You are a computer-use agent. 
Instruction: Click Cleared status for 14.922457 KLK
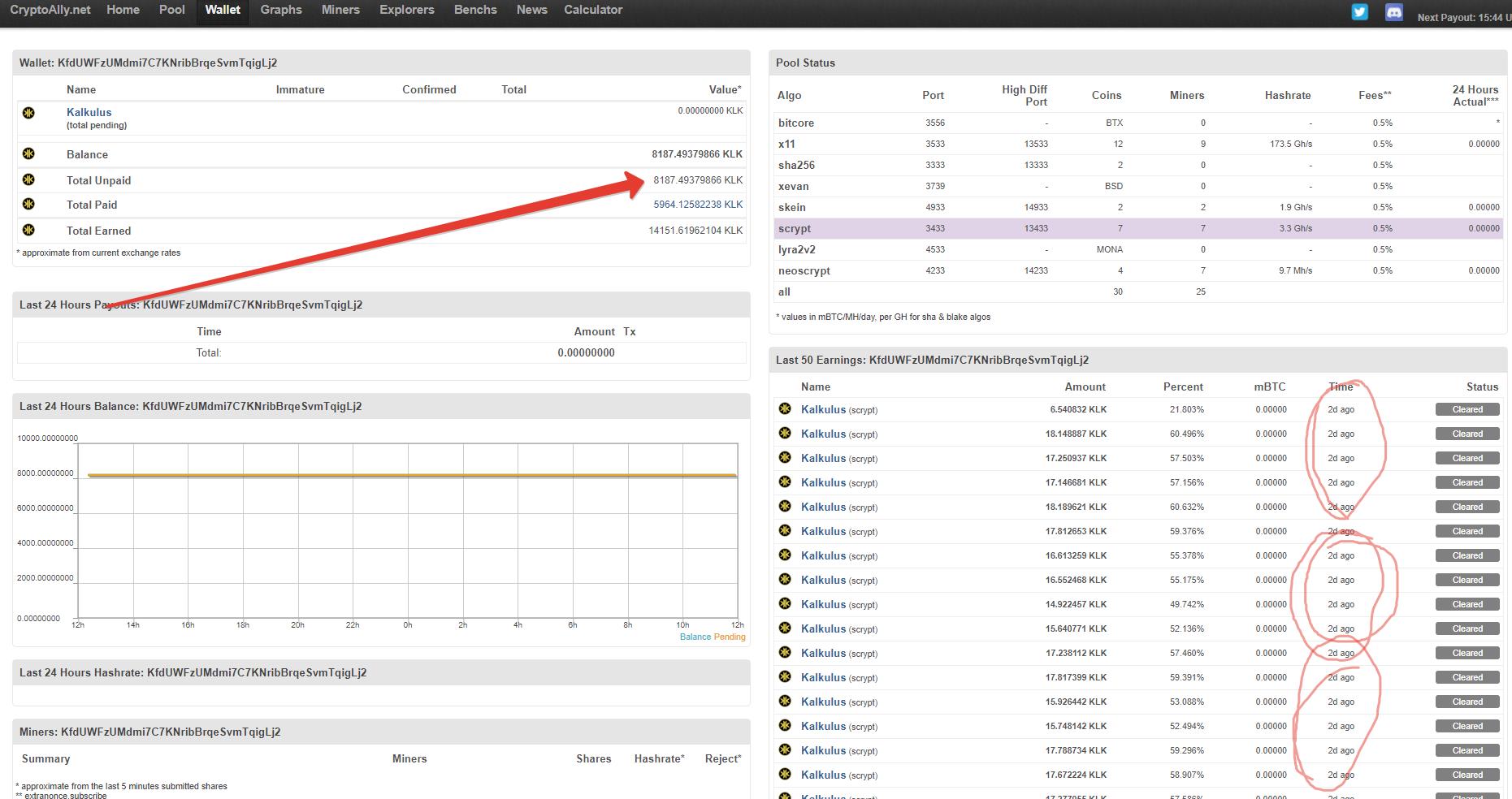(1467, 604)
